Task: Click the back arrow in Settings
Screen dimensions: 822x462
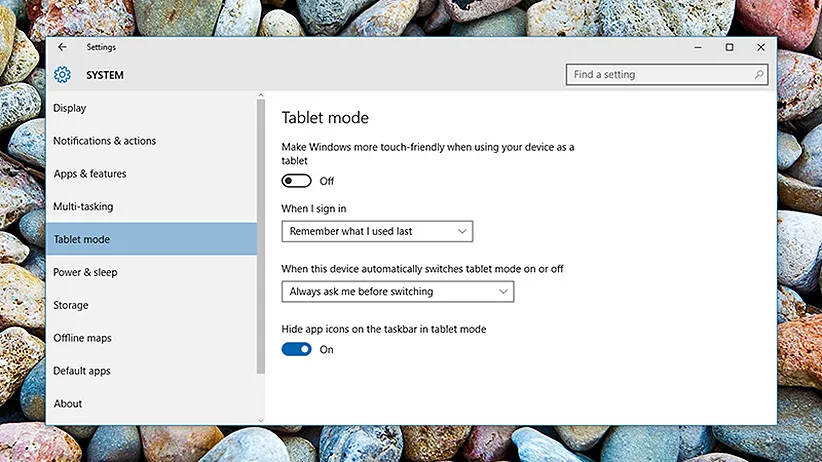Action: click(x=62, y=47)
